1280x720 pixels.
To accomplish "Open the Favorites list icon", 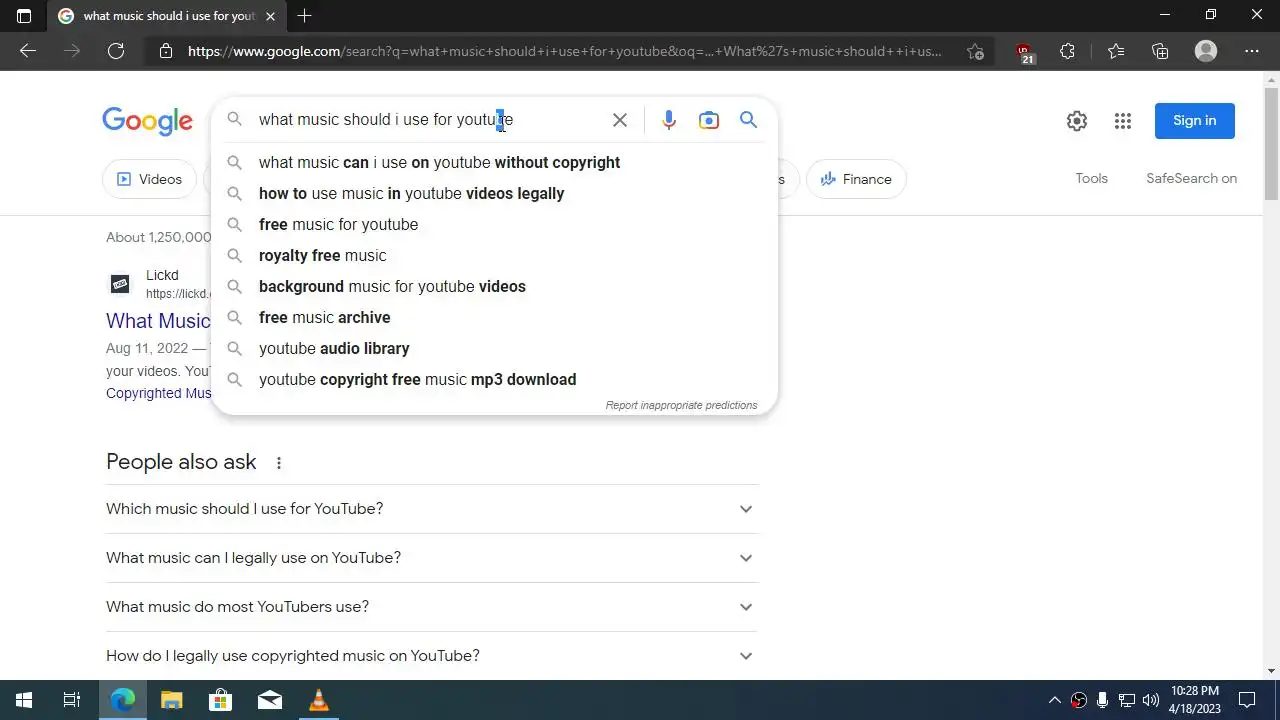I will click(x=1116, y=51).
